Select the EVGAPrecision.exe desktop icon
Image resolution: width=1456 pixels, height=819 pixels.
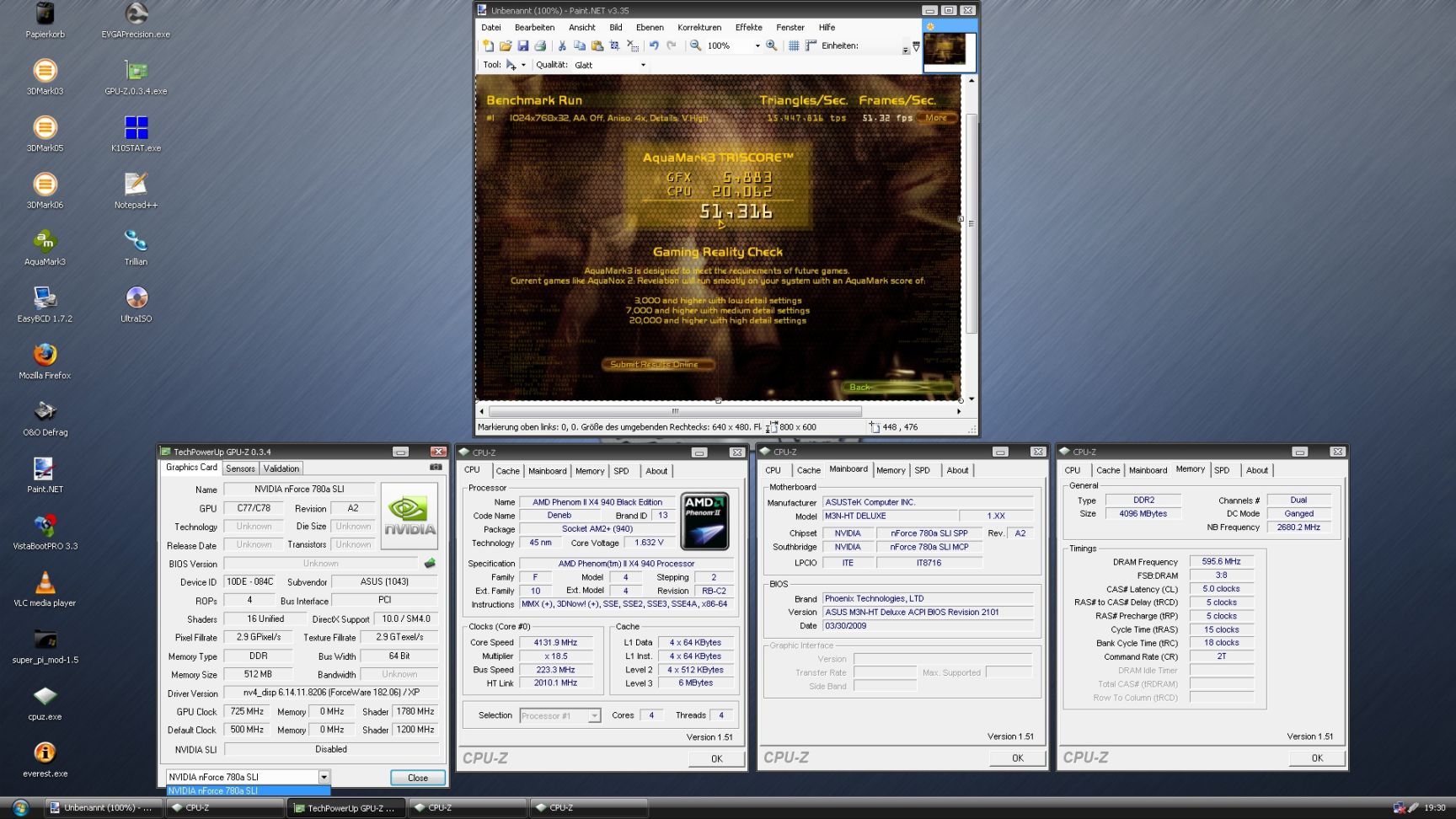136,19
